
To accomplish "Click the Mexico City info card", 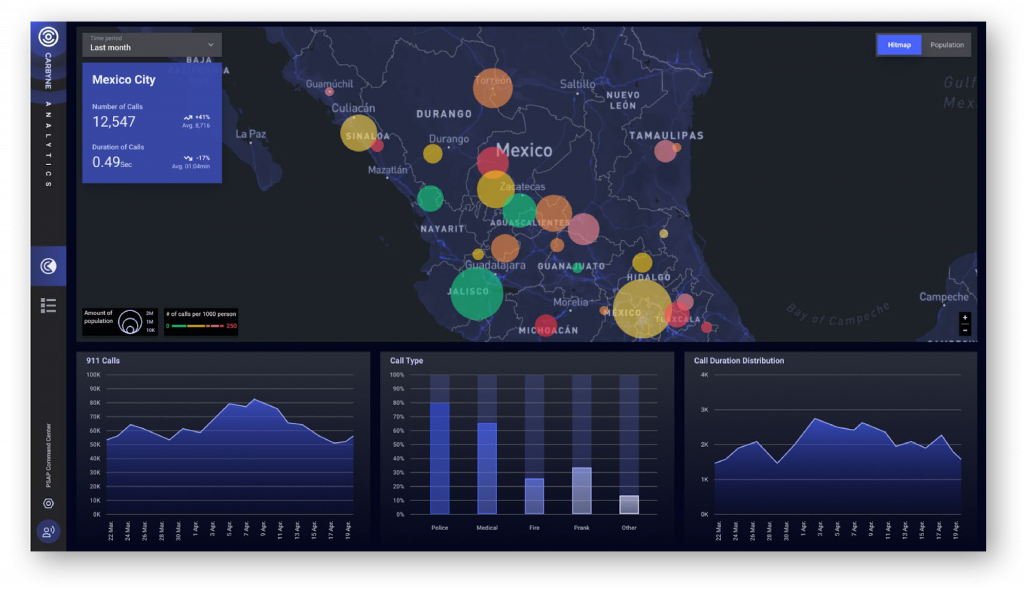I will (152, 123).
